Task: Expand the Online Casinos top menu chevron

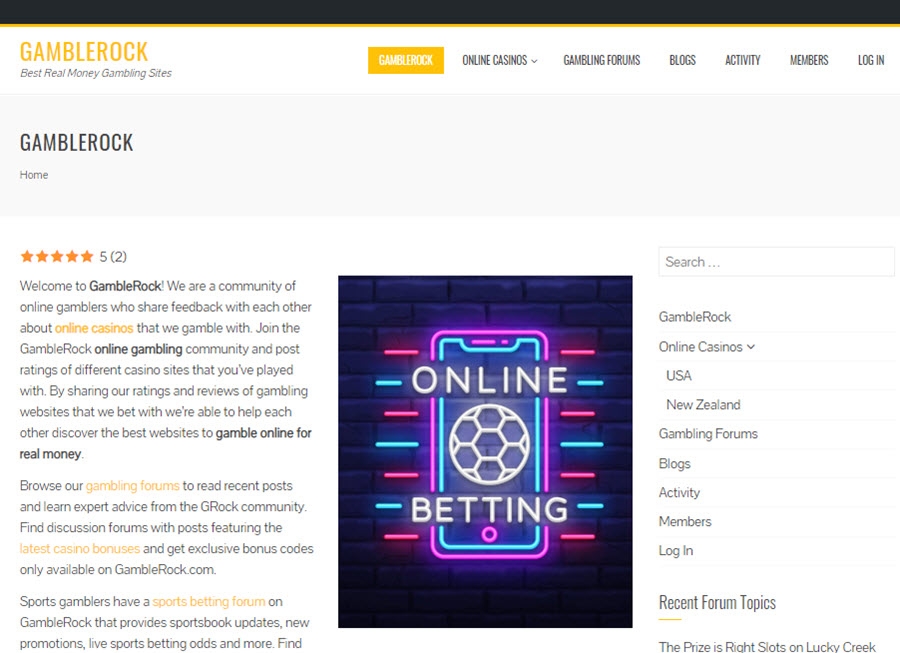Action: (534, 61)
